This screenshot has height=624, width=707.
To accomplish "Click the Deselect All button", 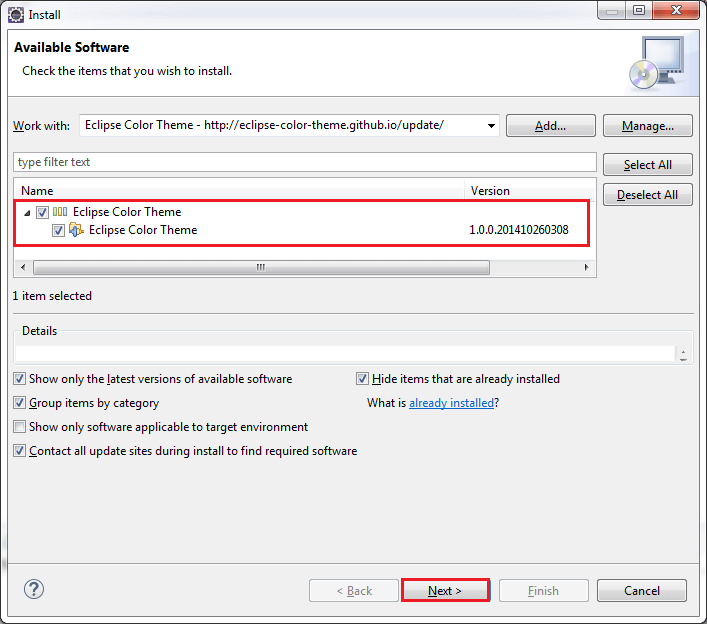I will coord(647,195).
